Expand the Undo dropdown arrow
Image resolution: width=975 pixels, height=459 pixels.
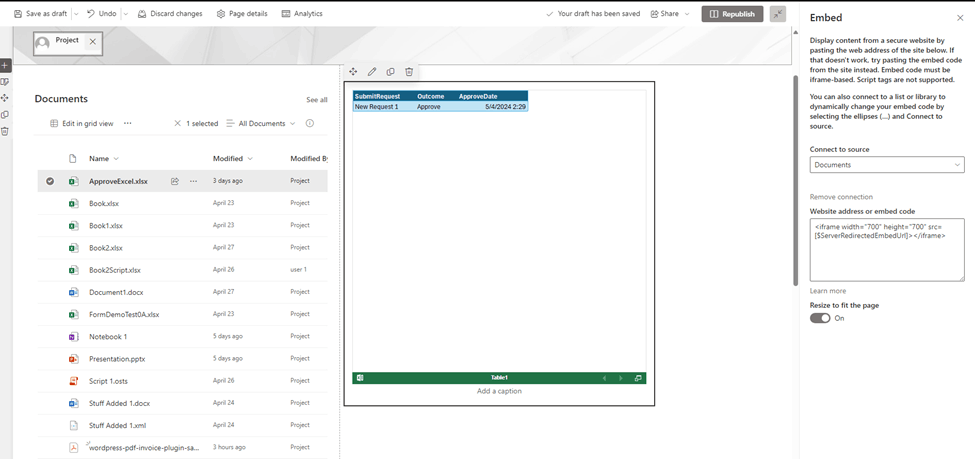pos(125,14)
